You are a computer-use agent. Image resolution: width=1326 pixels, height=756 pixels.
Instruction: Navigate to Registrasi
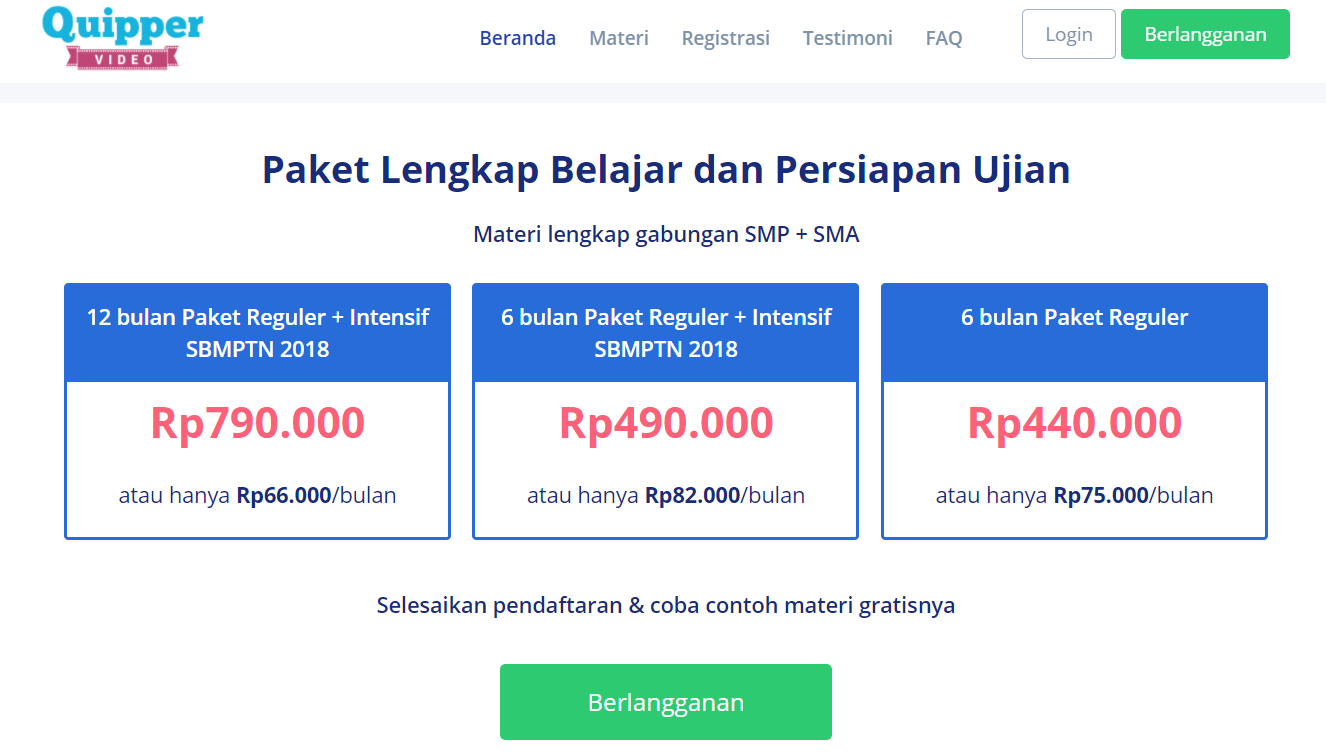click(x=725, y=38)
